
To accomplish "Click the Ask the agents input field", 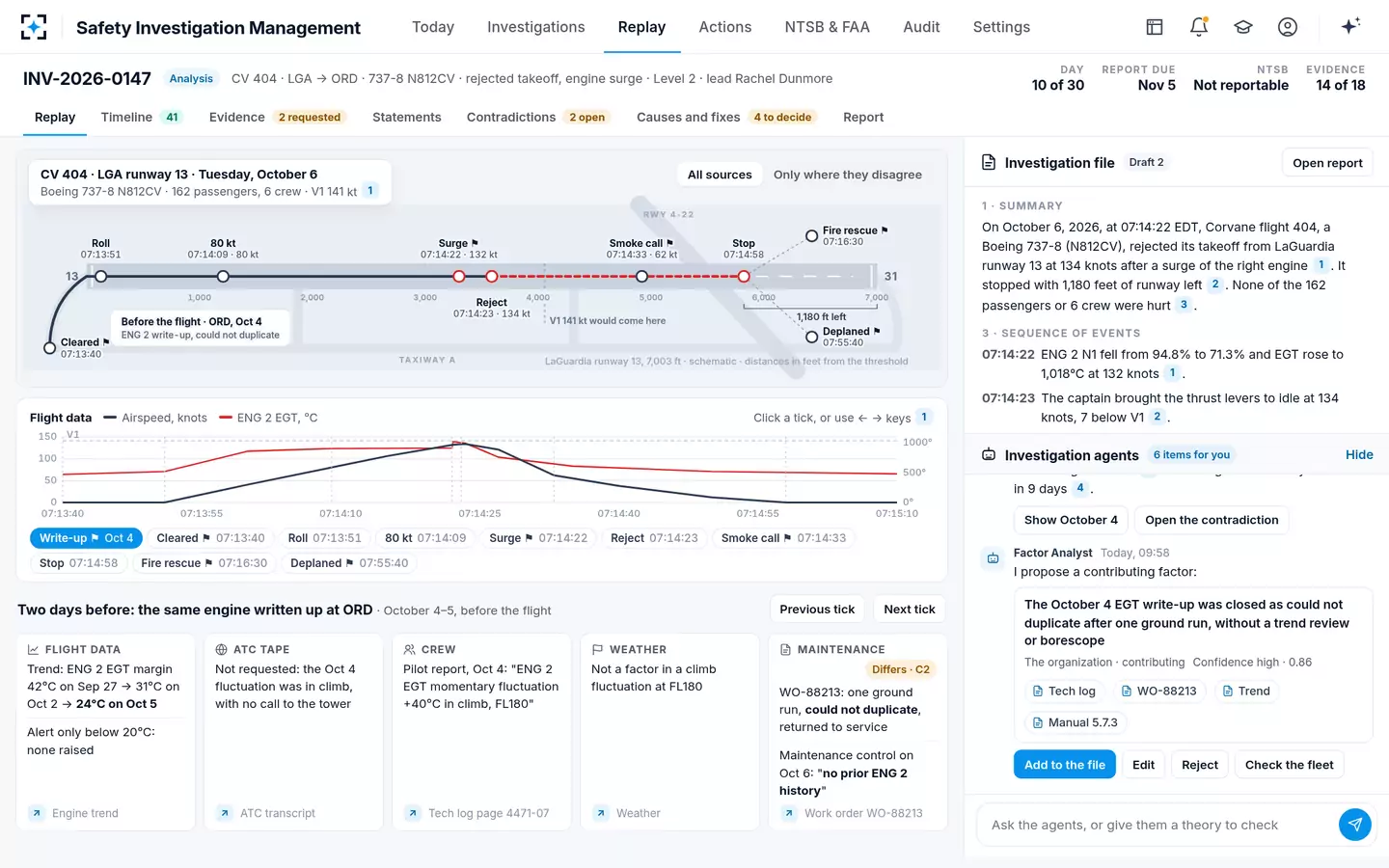I will click(x=1157, y=825).
